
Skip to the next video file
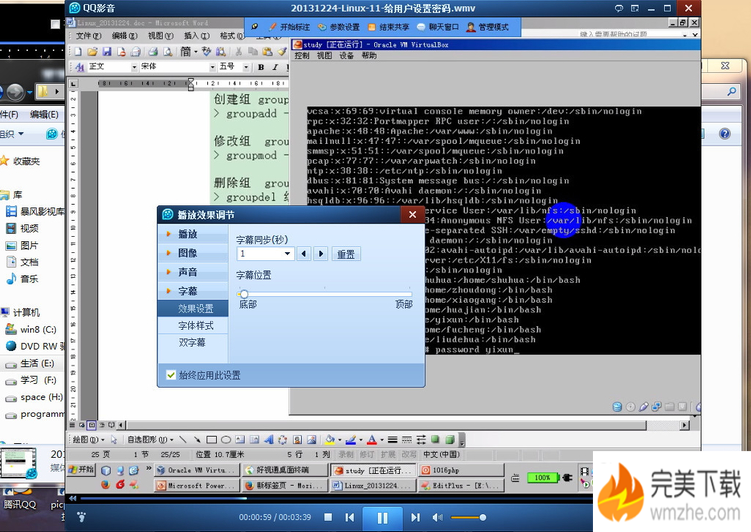(415, 517)
